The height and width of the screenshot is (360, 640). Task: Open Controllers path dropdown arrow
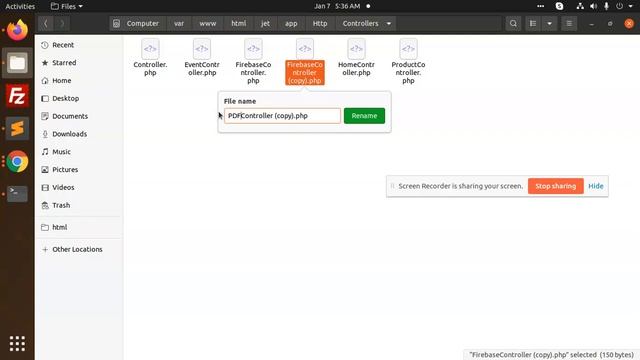coord(389,24)
